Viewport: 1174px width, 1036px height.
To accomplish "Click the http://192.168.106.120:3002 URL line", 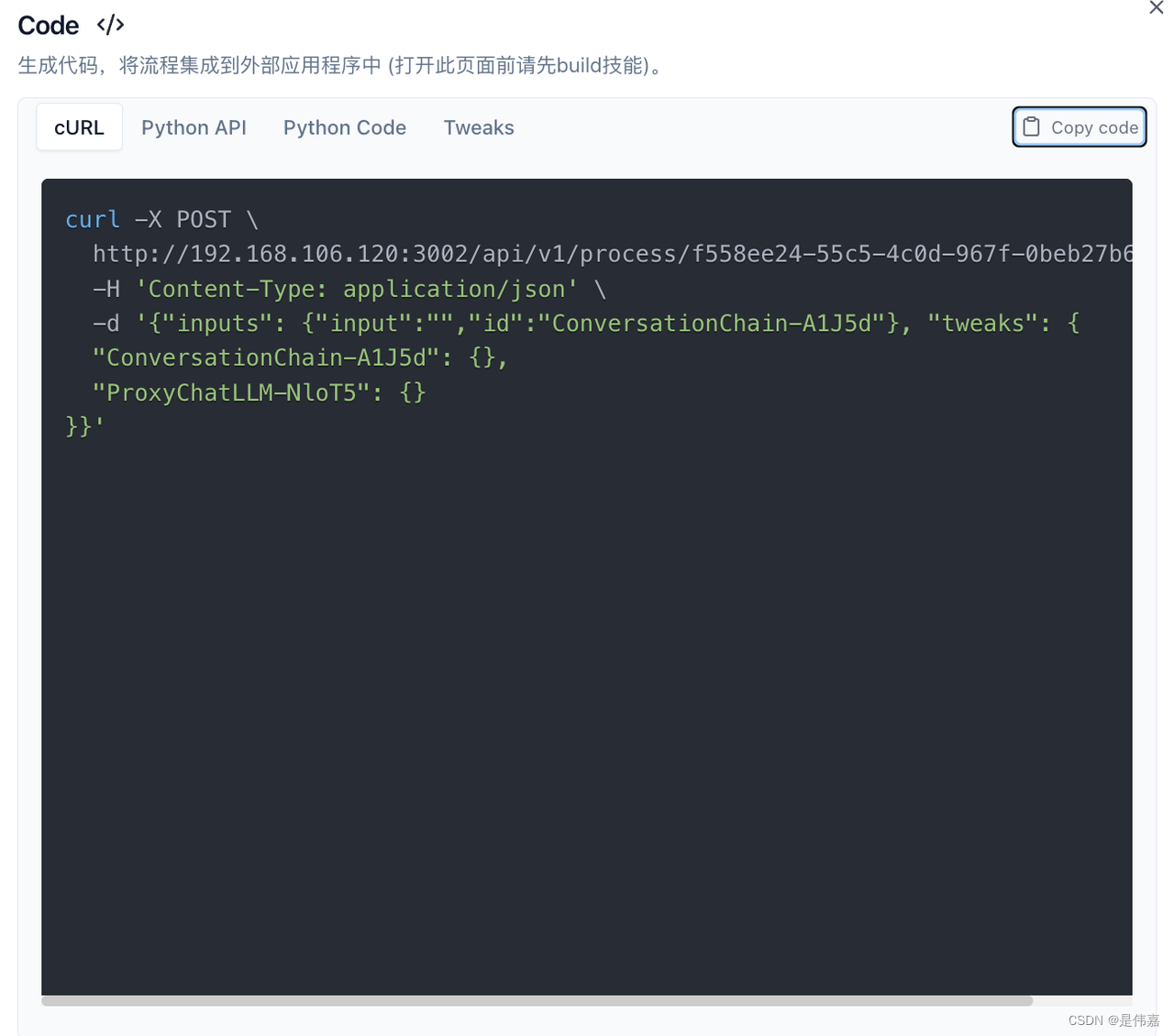I will [x=613, y=254].
